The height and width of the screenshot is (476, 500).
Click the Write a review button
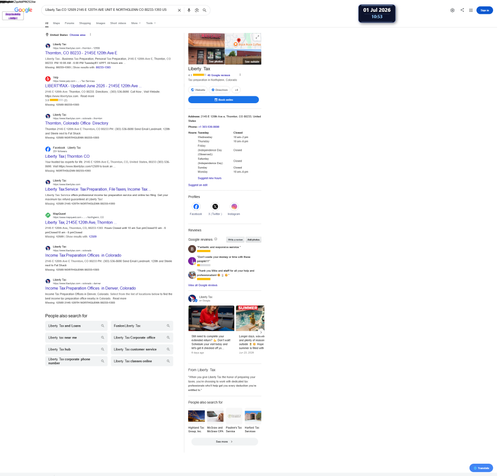[x=235, y=240]
